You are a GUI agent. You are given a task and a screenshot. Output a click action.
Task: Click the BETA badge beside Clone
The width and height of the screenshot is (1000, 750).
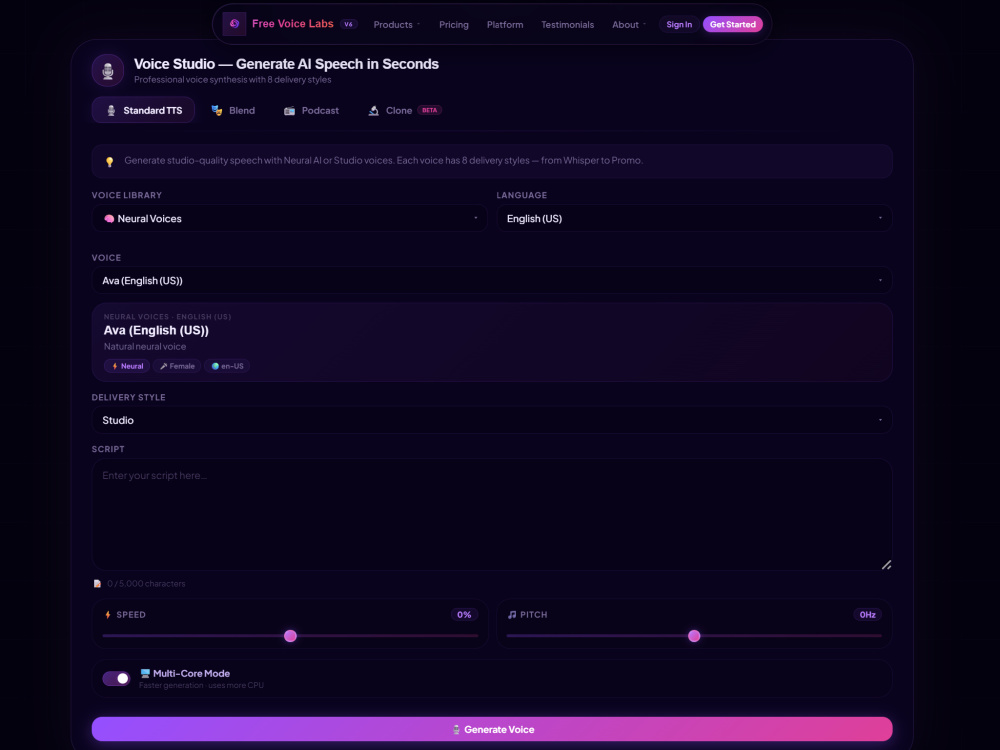(x=430, y=110)
